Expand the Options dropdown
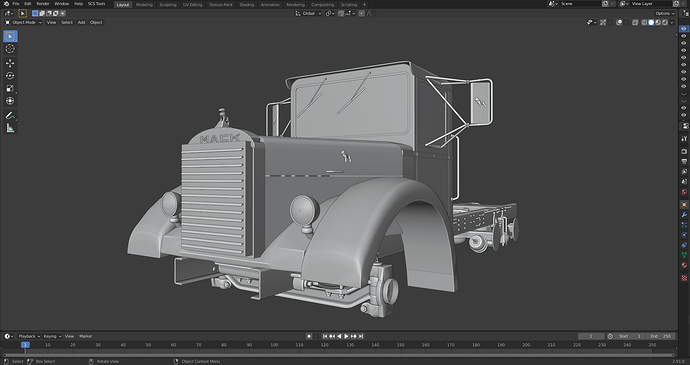The image size is (690, 365). [x=664, y=13]
